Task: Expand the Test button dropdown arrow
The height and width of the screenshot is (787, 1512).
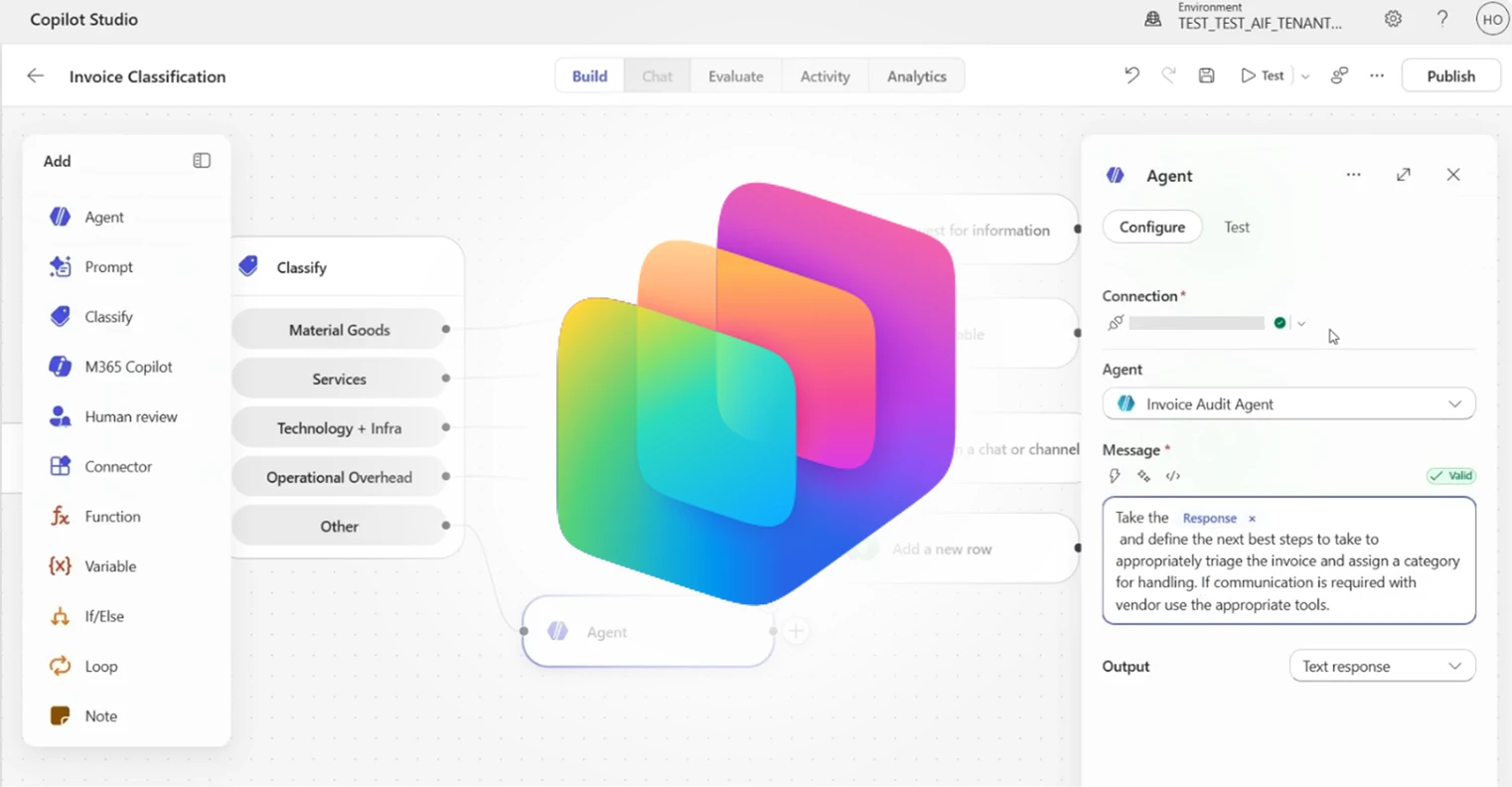Action: (1305, 77)
